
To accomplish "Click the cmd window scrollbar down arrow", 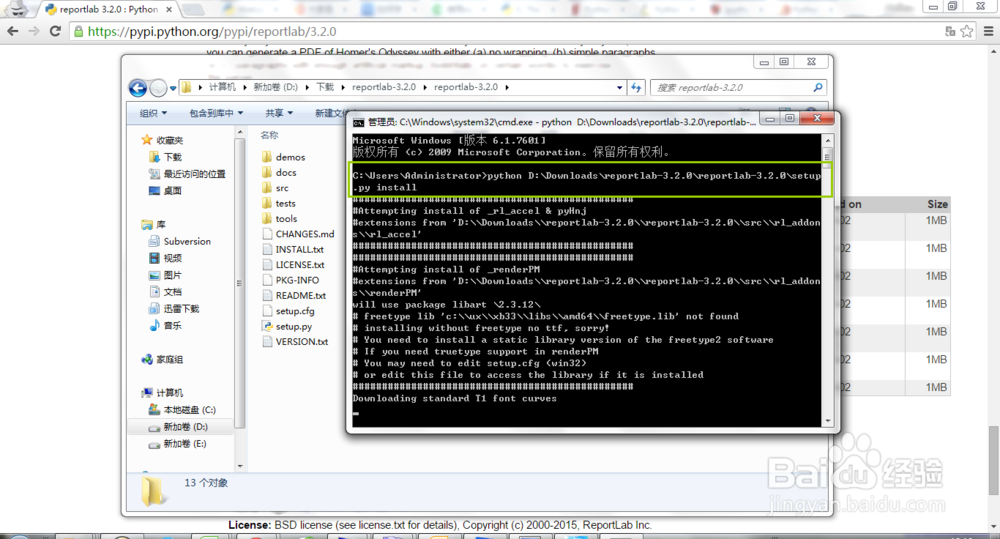I will click(x=828, y=420).
